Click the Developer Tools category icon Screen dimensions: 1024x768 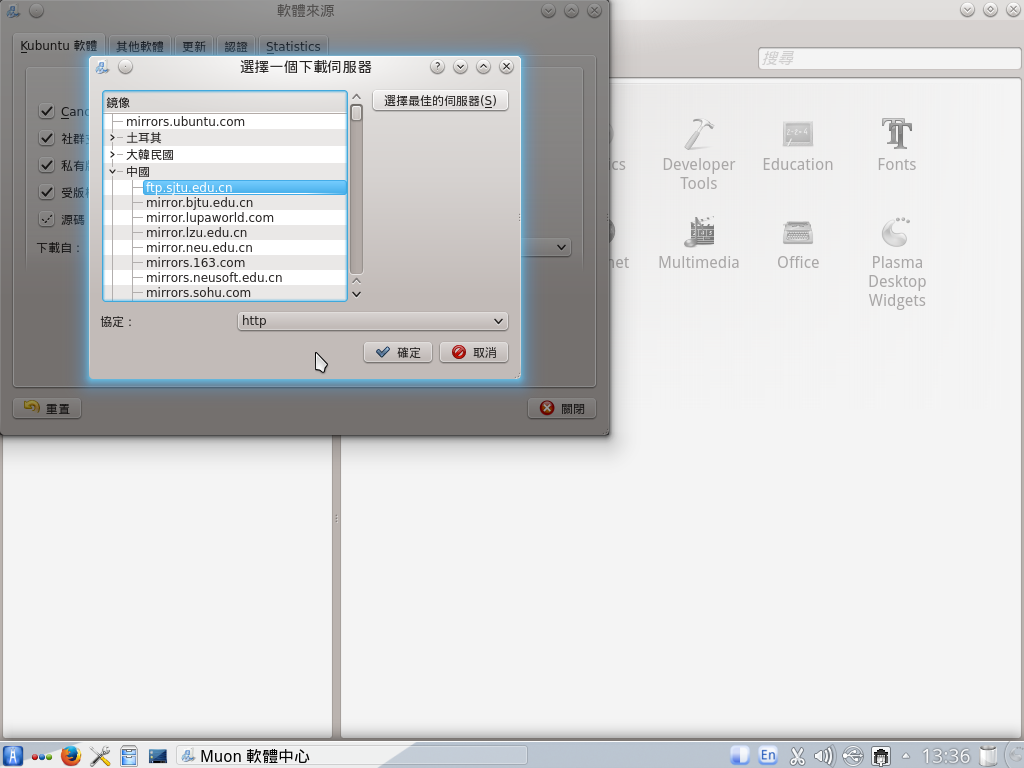pos(698,134)
